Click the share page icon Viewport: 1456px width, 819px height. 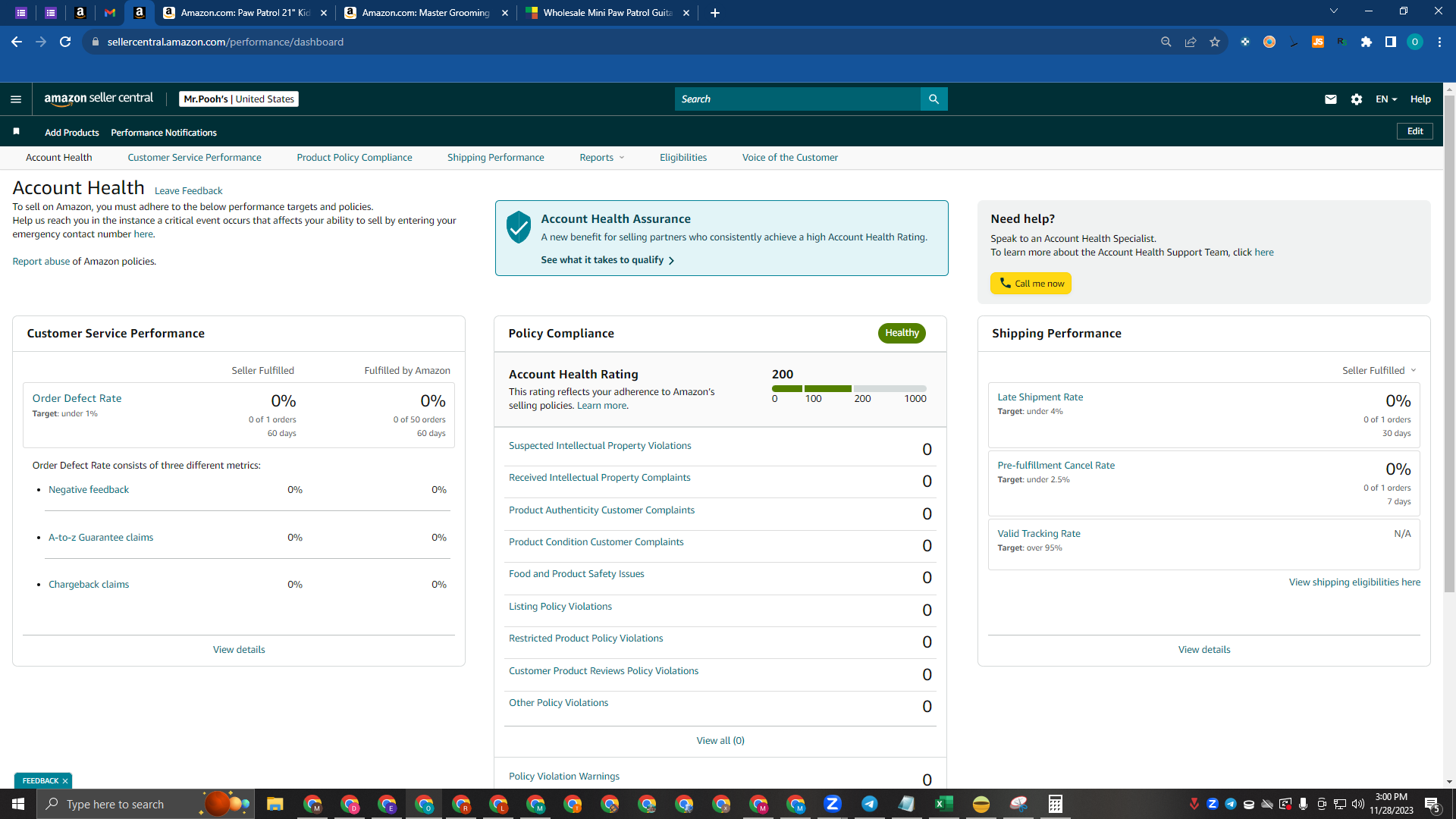coord(1191,42)
